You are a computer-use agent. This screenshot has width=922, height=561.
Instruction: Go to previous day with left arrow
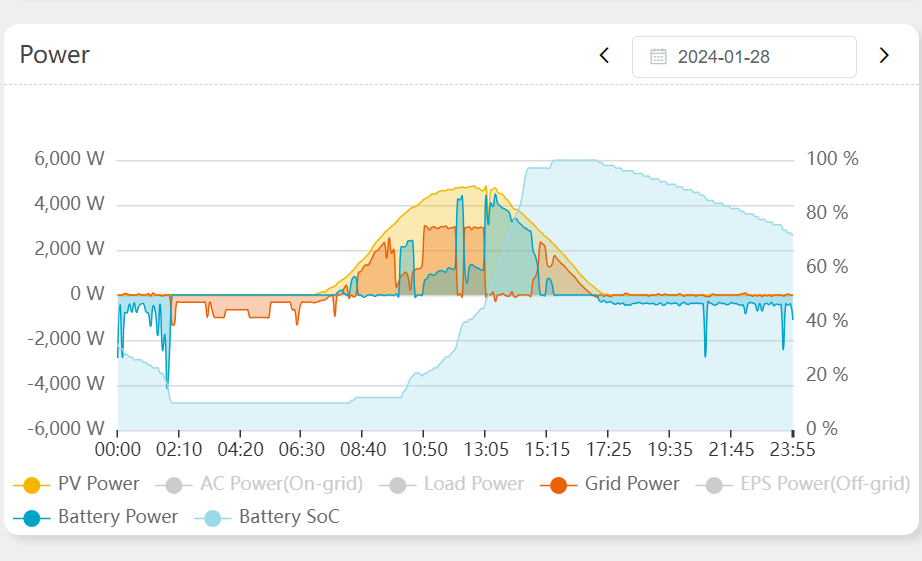(x=604, y=56)
